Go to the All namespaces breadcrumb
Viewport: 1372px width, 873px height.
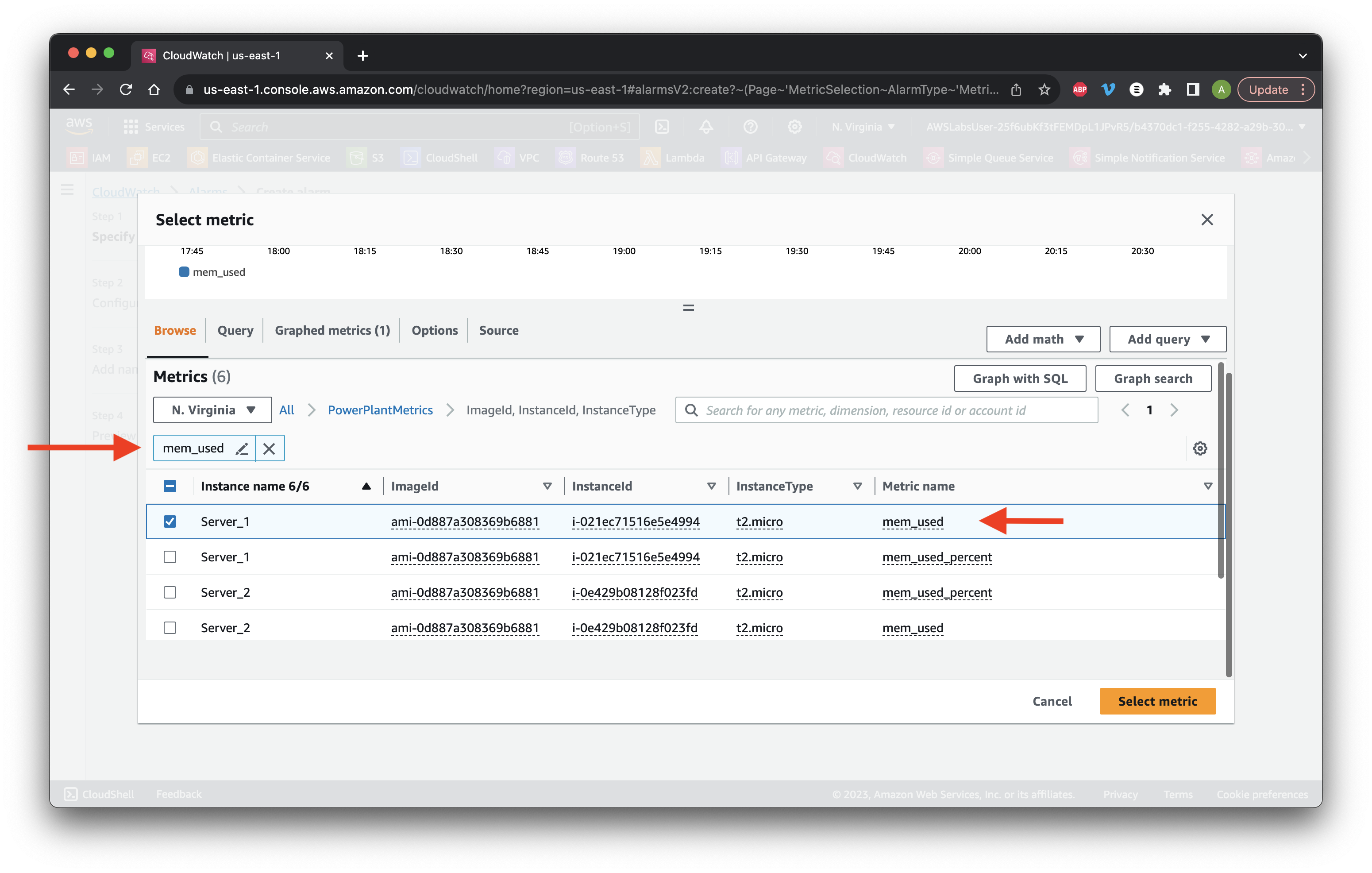287,410
